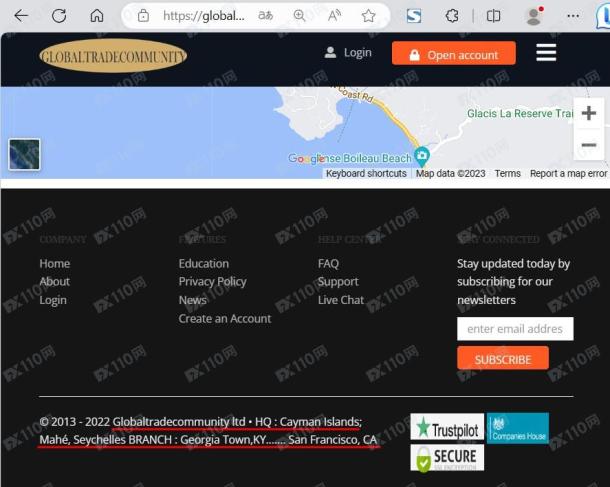Open map Keyboard shortcuts

click(366, 173)
